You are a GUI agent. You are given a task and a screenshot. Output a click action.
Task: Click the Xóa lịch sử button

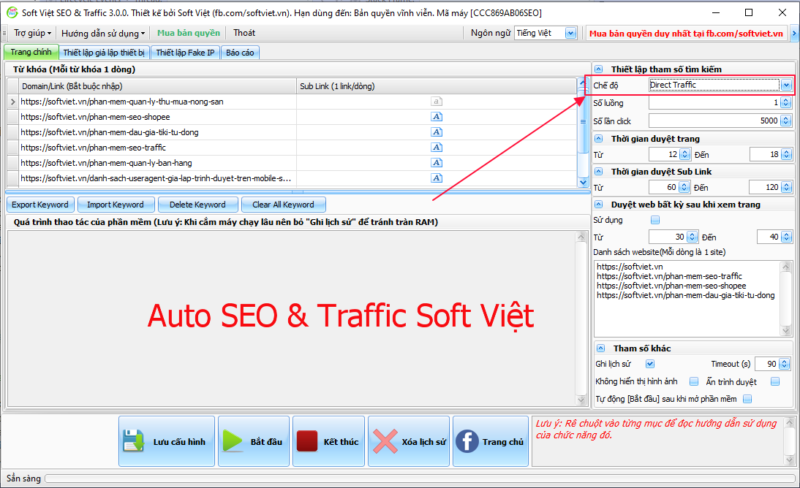[409, 442]
